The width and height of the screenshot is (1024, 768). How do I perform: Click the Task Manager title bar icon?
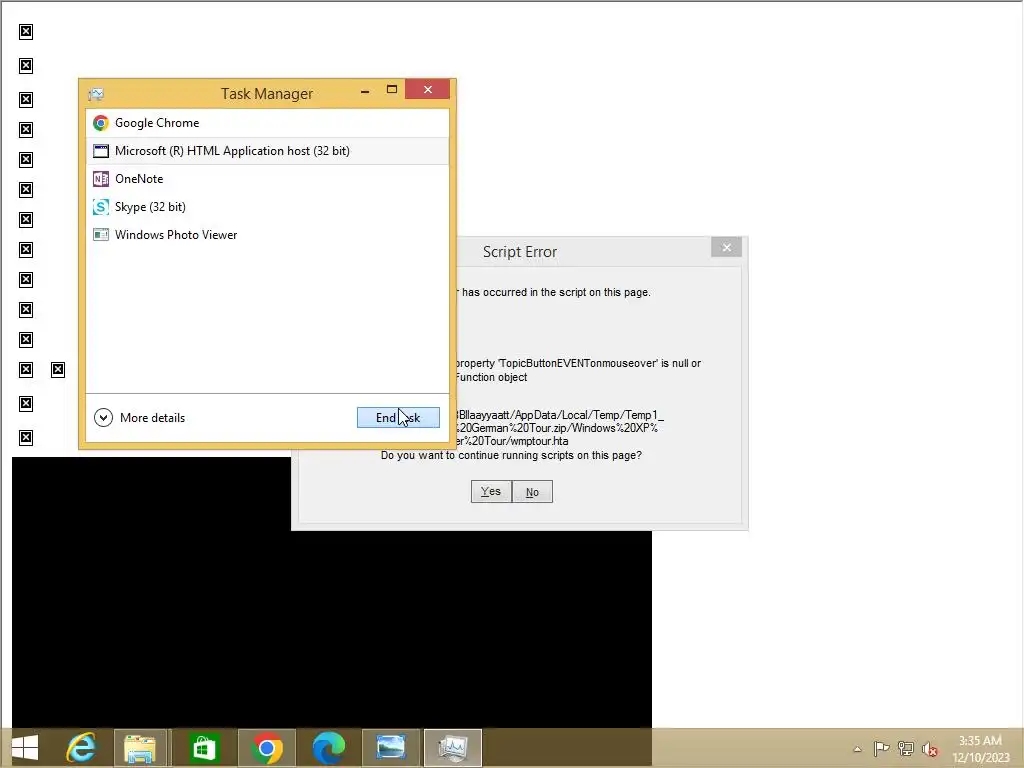(x=96, y=94)
